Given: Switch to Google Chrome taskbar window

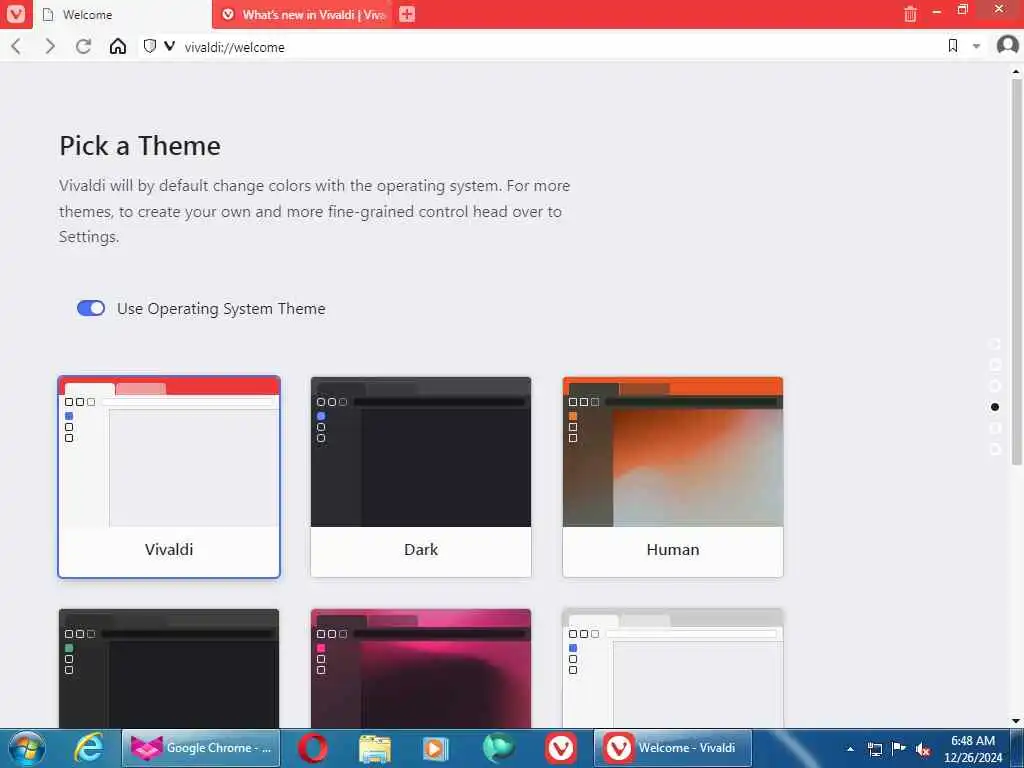Looking at the screenshot, I should (201, 748).
